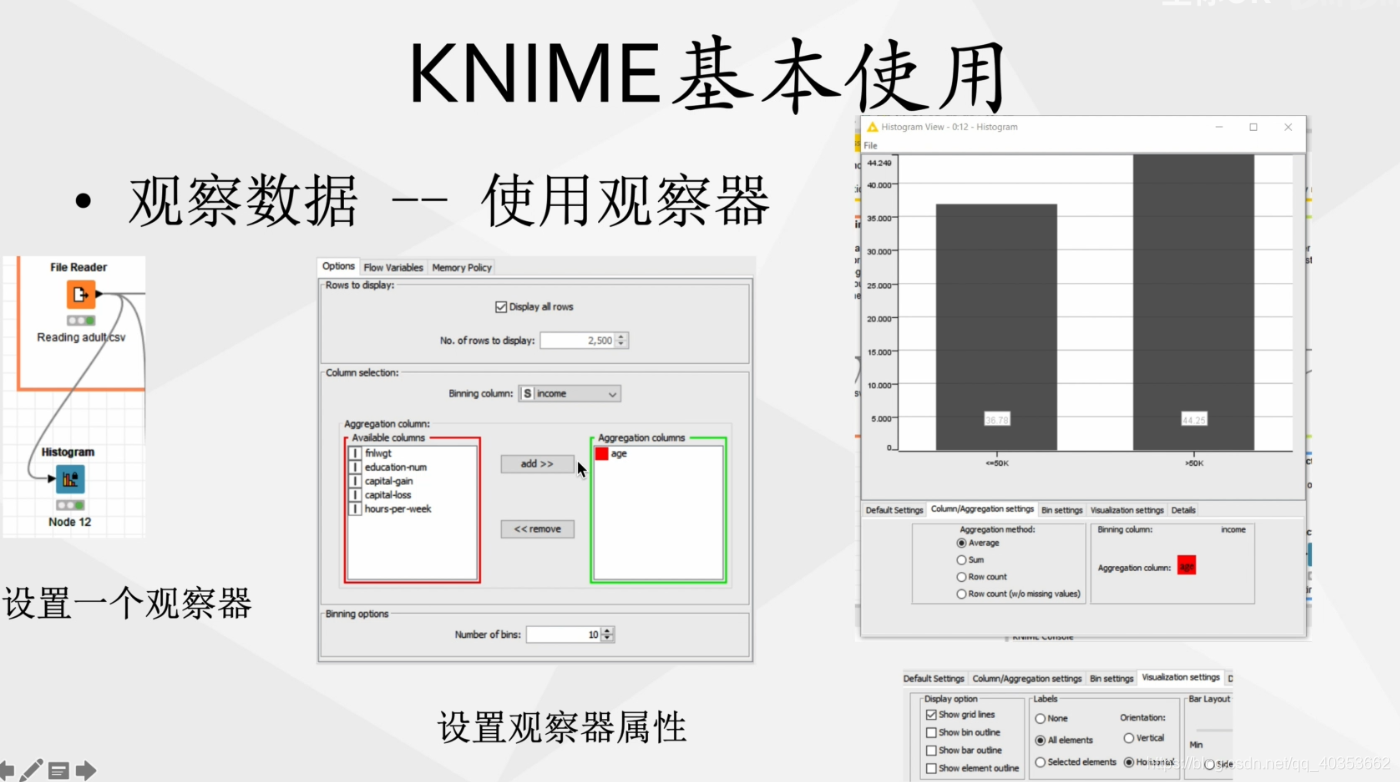Click the warning icon in Histogram View title
1400x782 pixels.
click(x=871, y=127)
